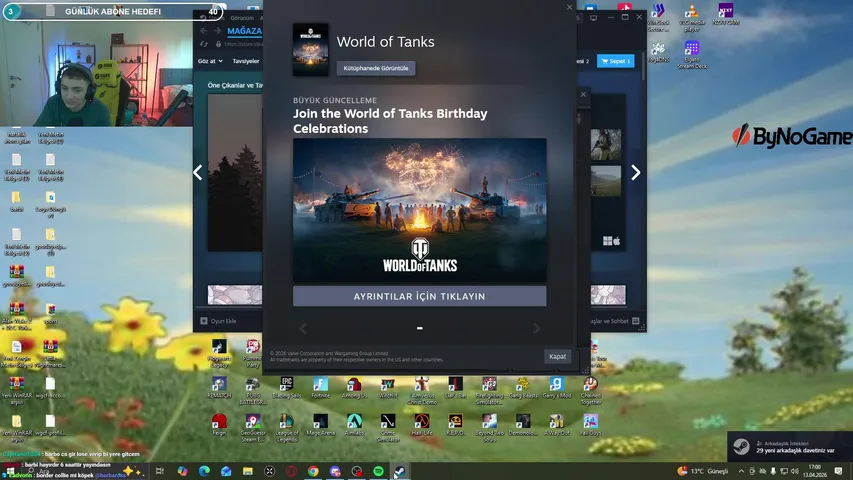Open Among Us desktop shortcut
Image resolution: width=853 pixels, height=480 pixels.
pyautogui.click(x=354, y=388)
